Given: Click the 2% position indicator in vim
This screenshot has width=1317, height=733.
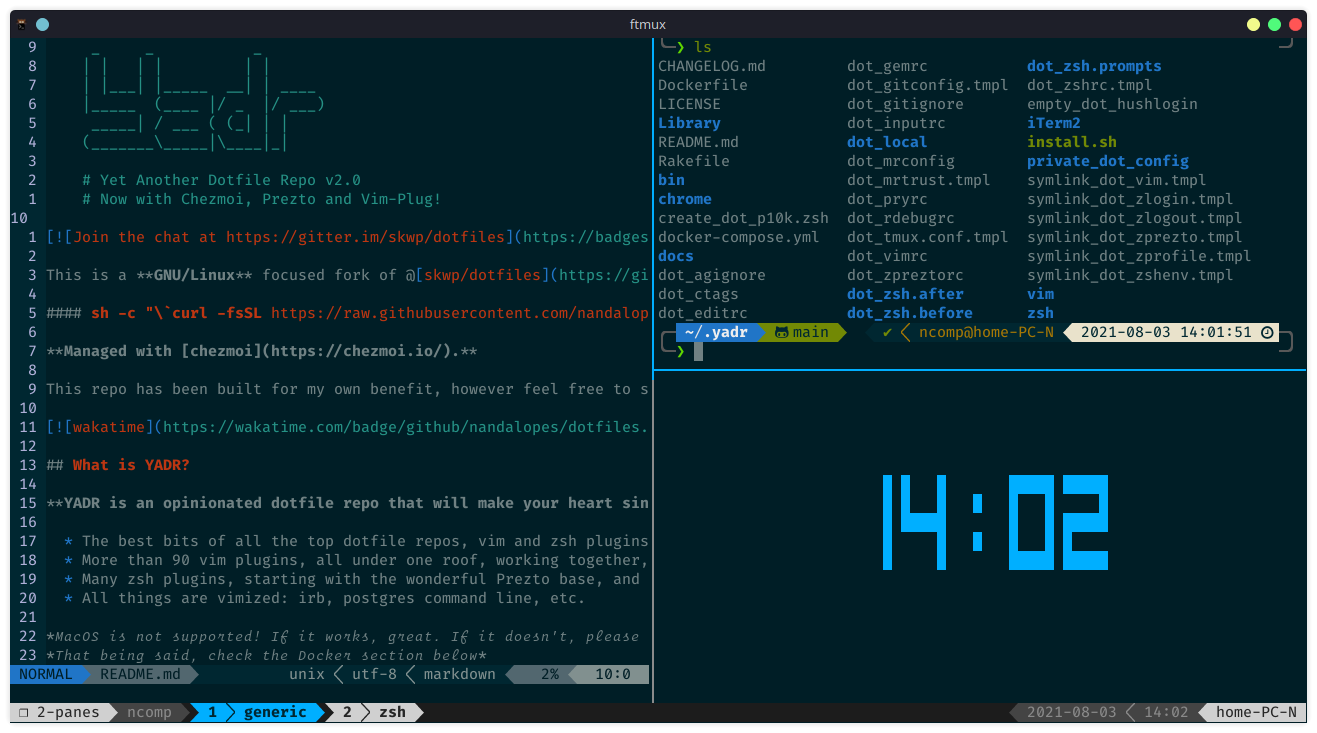Looking at the screenshot, I should (549, 674).
